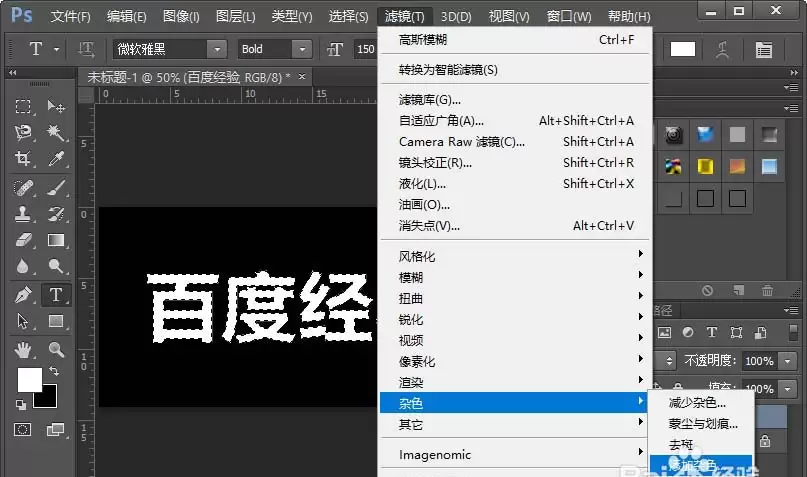807x477 pixels.
Task: Select the Clone Stamp tool
Action: tap(23, 214)
